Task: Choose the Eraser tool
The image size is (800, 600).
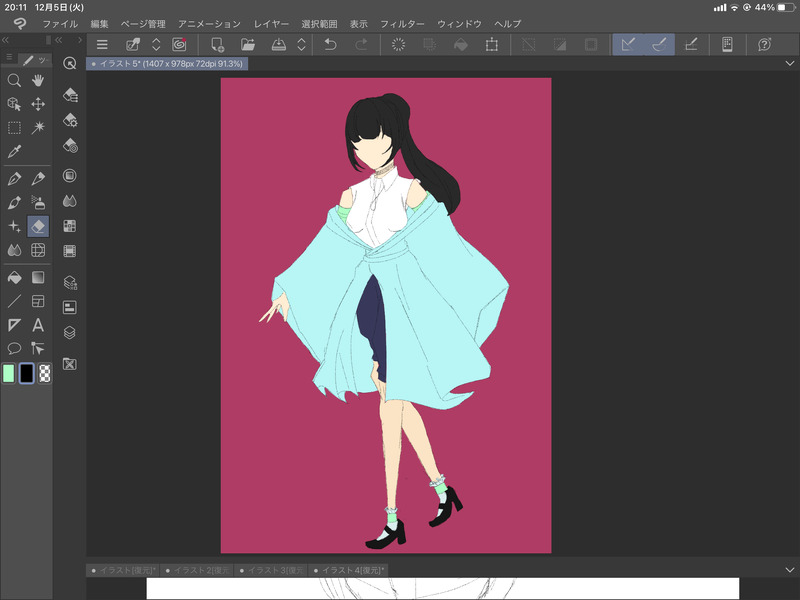Action: [38, 226]
